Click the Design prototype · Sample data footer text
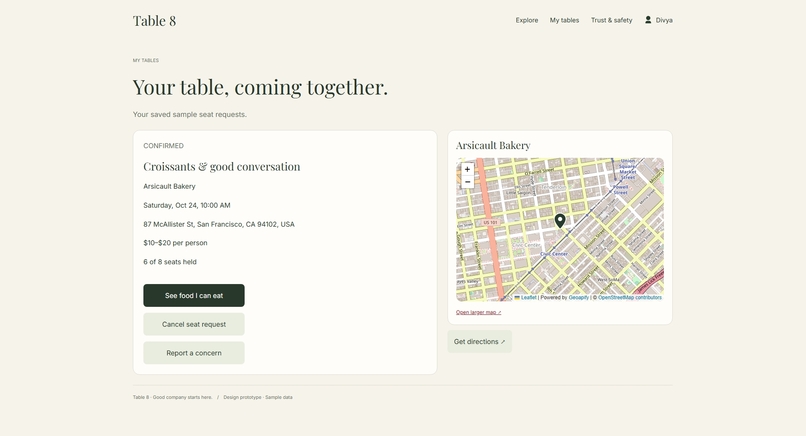The image size is (806, 436). 258,397
